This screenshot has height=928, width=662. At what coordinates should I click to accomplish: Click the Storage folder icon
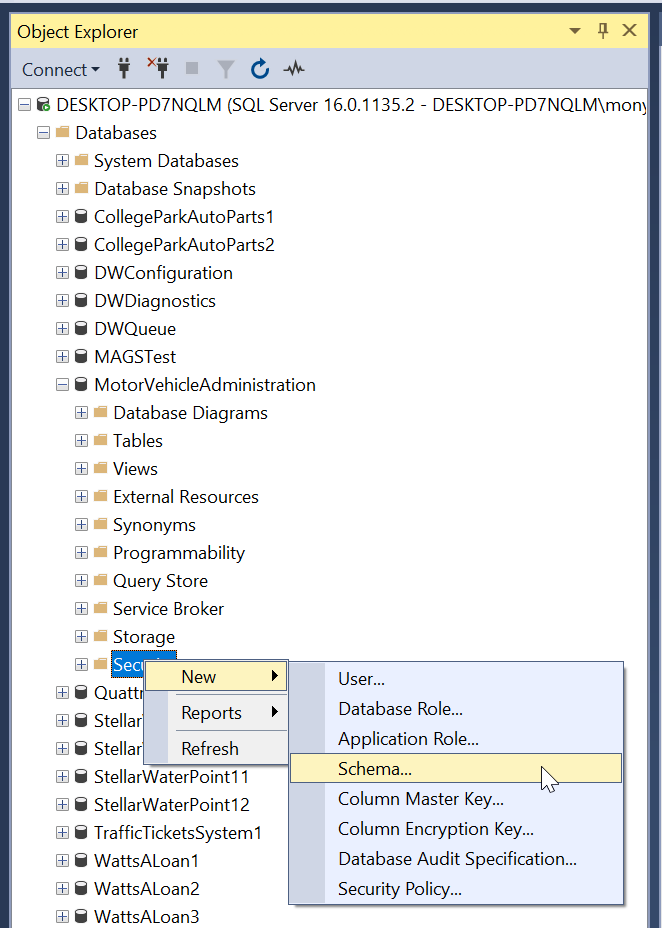click(101, 636)
